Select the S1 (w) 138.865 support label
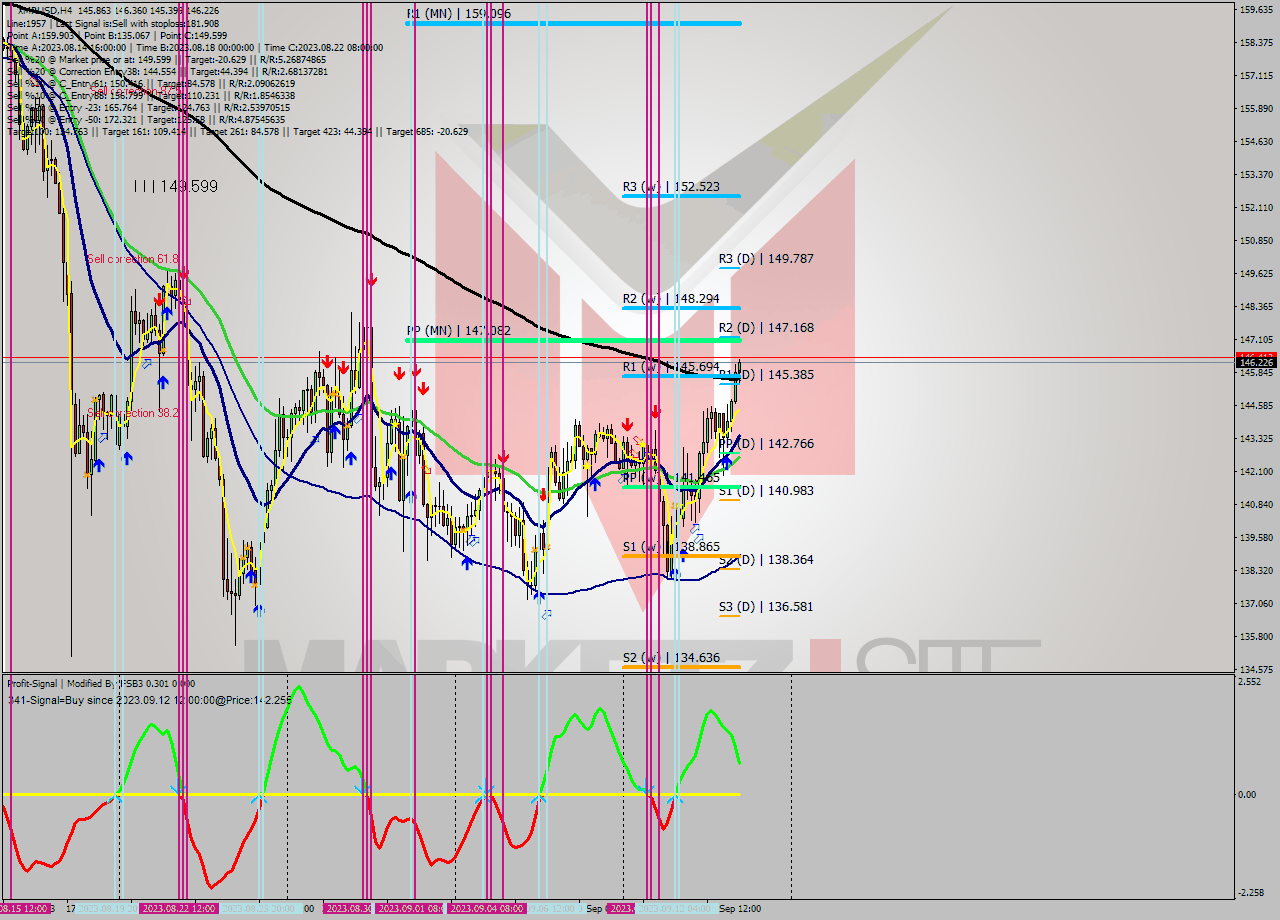This screenshot has height=920, width=1280. tap(670, 548)
